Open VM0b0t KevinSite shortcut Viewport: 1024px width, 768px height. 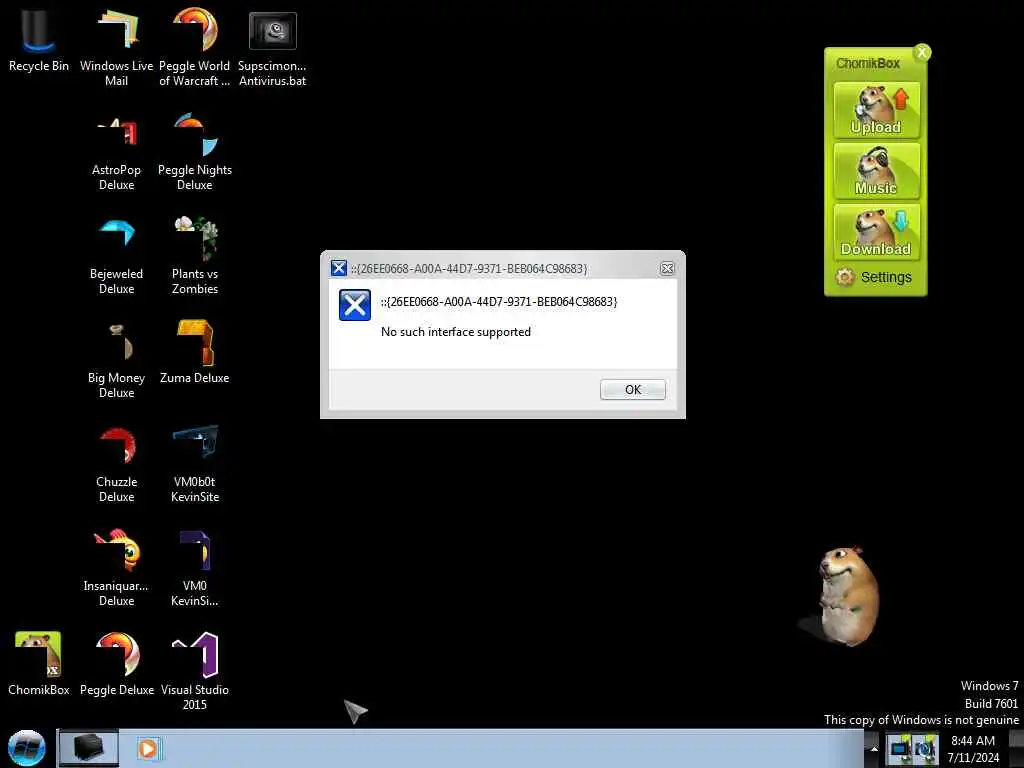click(x=195, y=464)
